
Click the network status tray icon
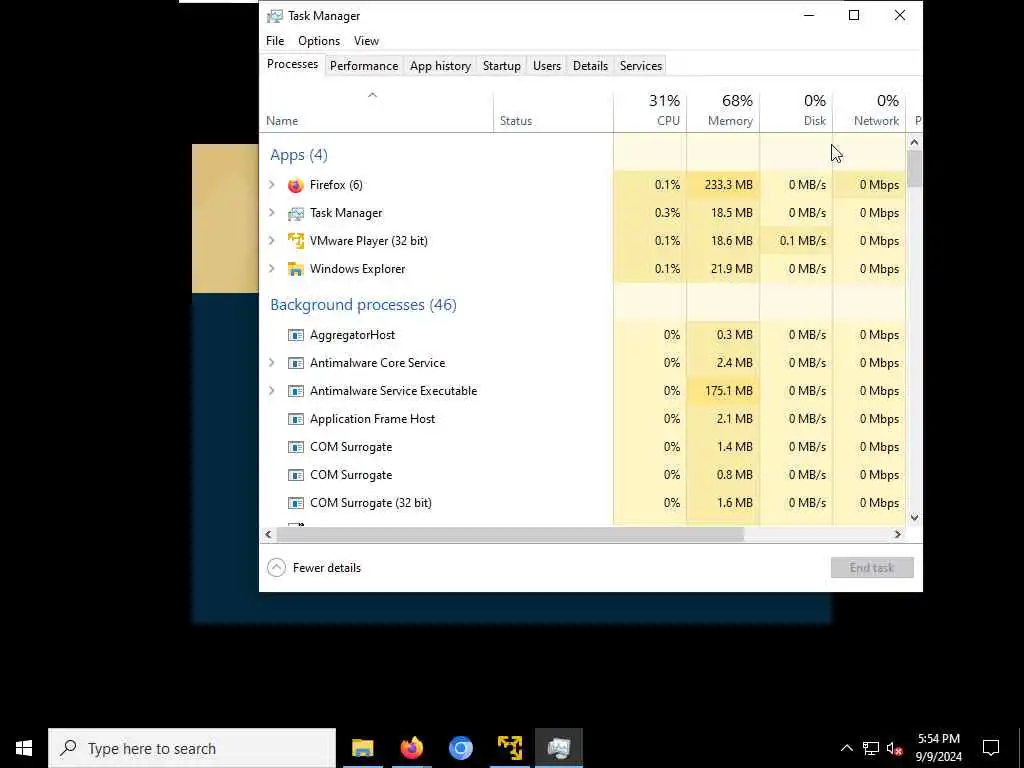(871, 748)
